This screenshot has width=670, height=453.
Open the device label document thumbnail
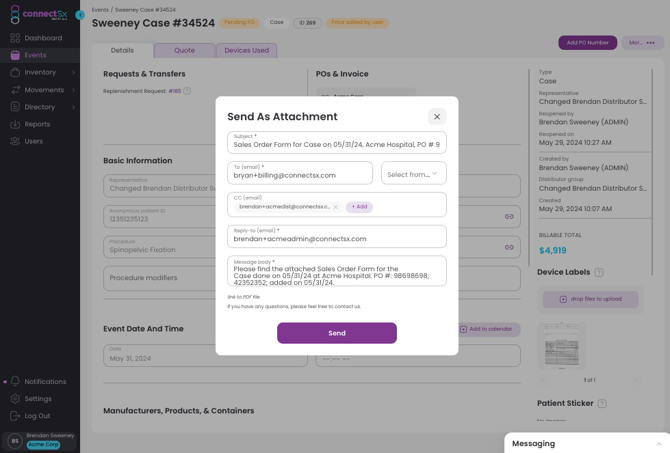pyautogui.click(x=562, y=345)
